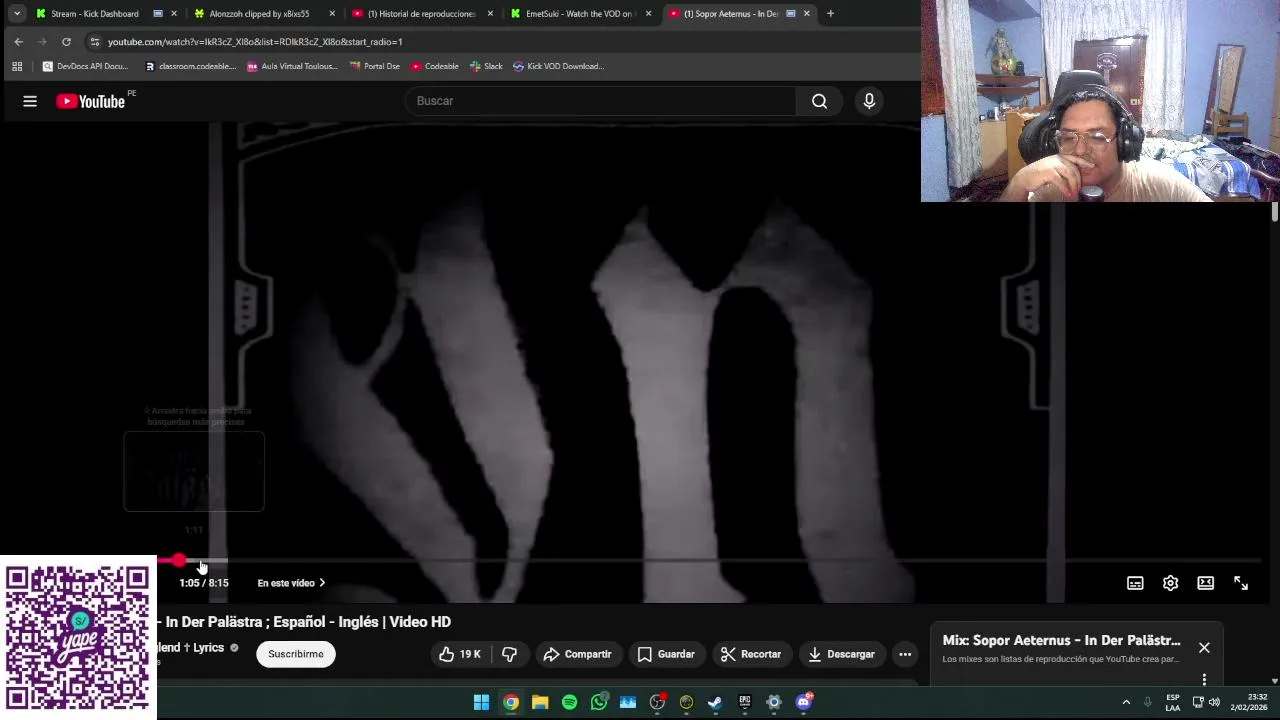Show hidden system tray icons

click(x=1126, y=702)
